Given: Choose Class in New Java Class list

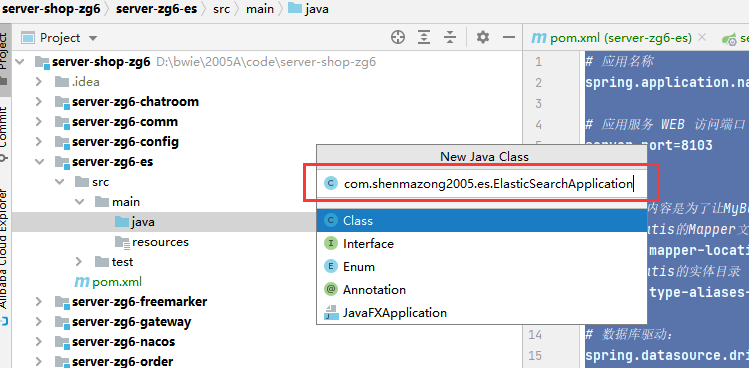Looking at the screenshot, I should [482, 221].
